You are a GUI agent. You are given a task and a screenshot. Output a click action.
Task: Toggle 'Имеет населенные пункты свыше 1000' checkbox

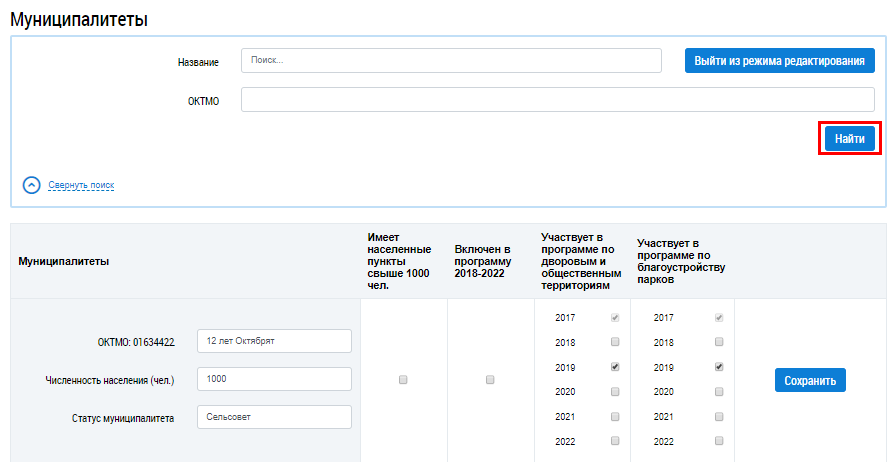coord(403,380)
